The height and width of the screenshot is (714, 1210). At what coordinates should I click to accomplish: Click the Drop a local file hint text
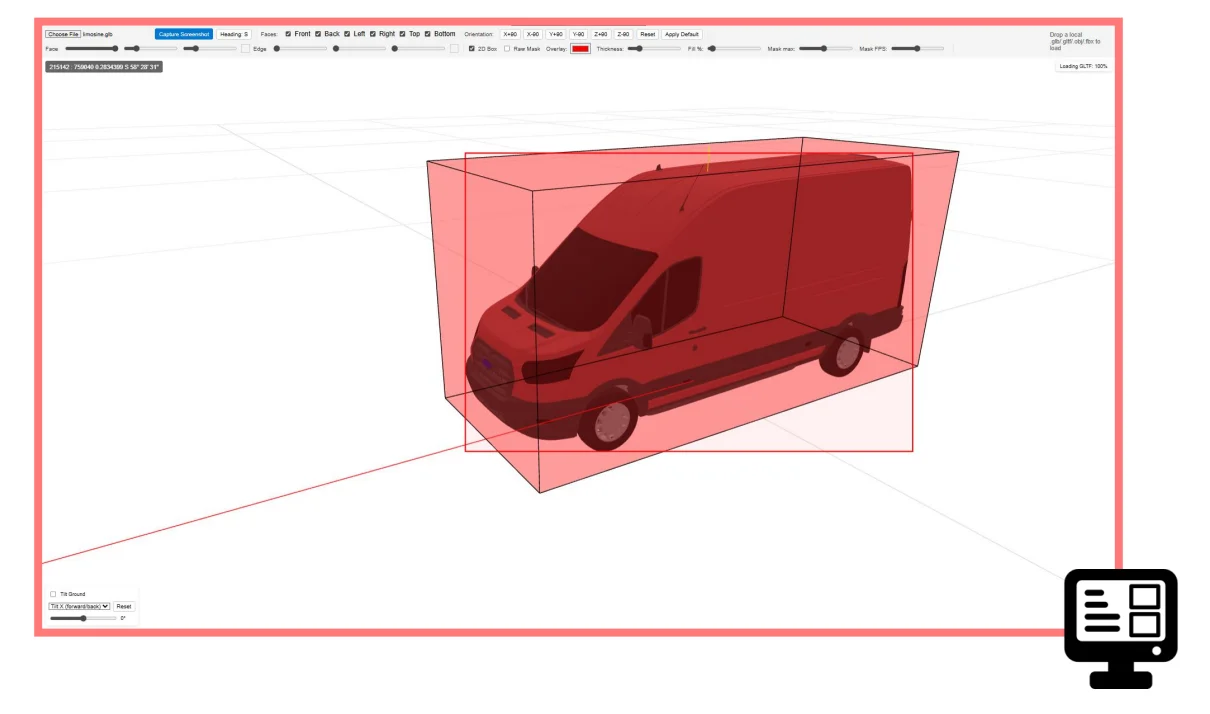coord(1075,41)
